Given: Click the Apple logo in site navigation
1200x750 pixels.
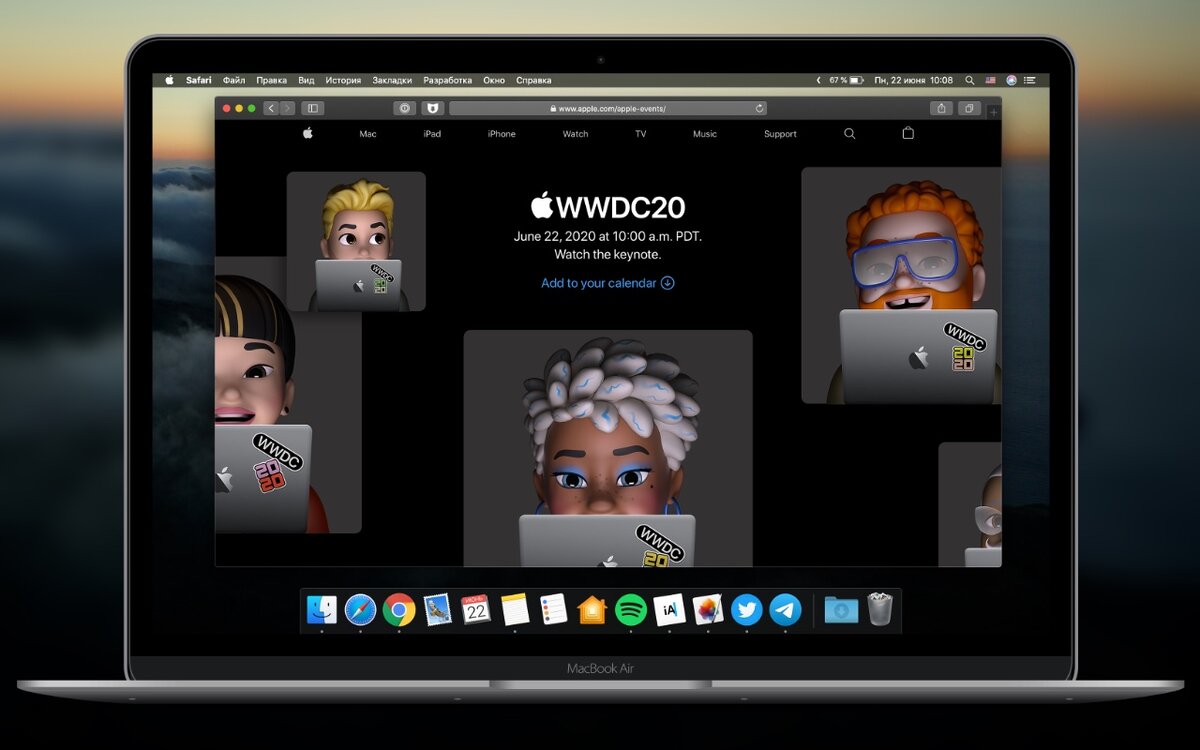Looking at the screenshot, I should tap(308, 133).
